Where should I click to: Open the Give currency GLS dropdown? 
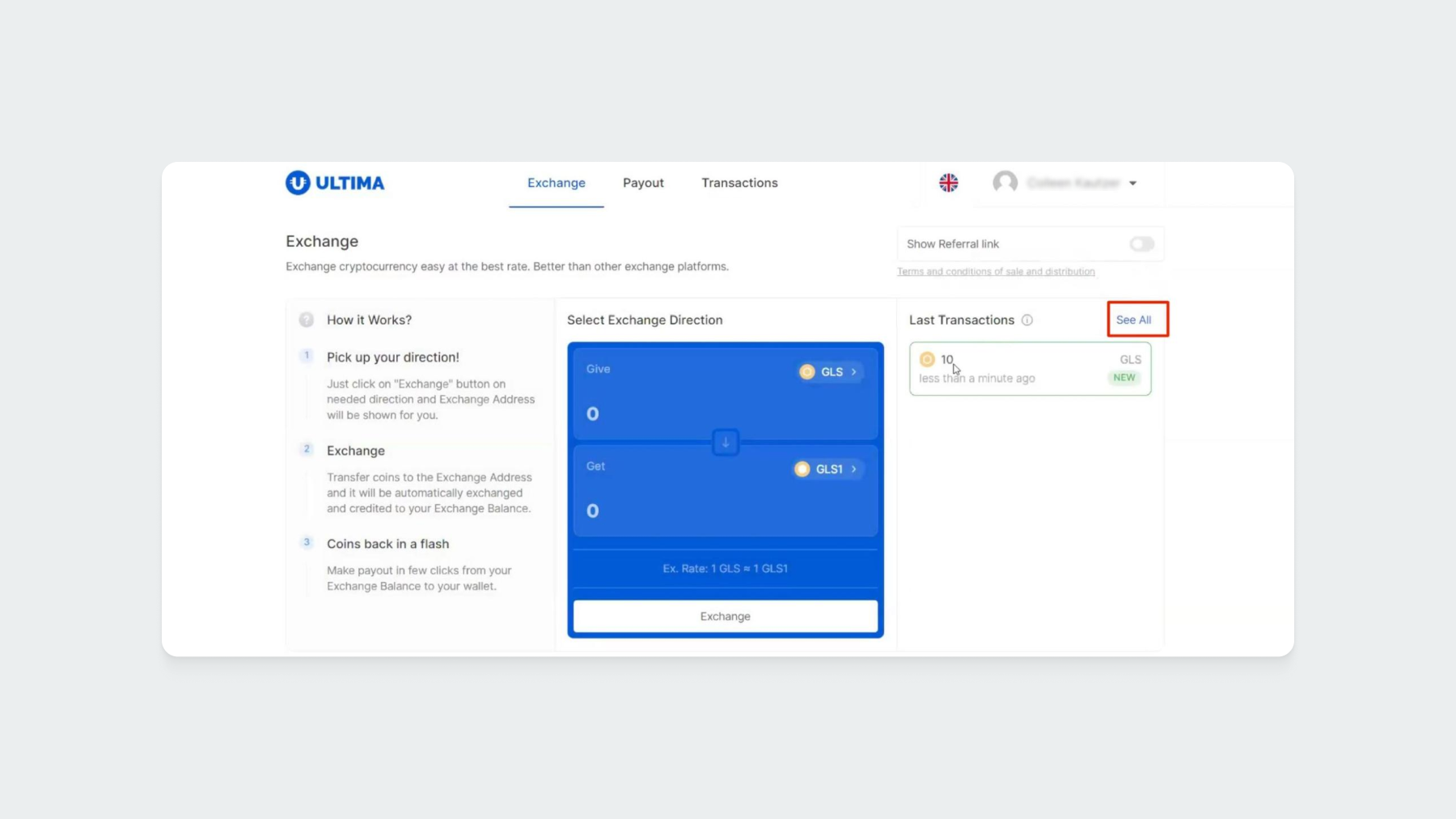tap(830, 372)
